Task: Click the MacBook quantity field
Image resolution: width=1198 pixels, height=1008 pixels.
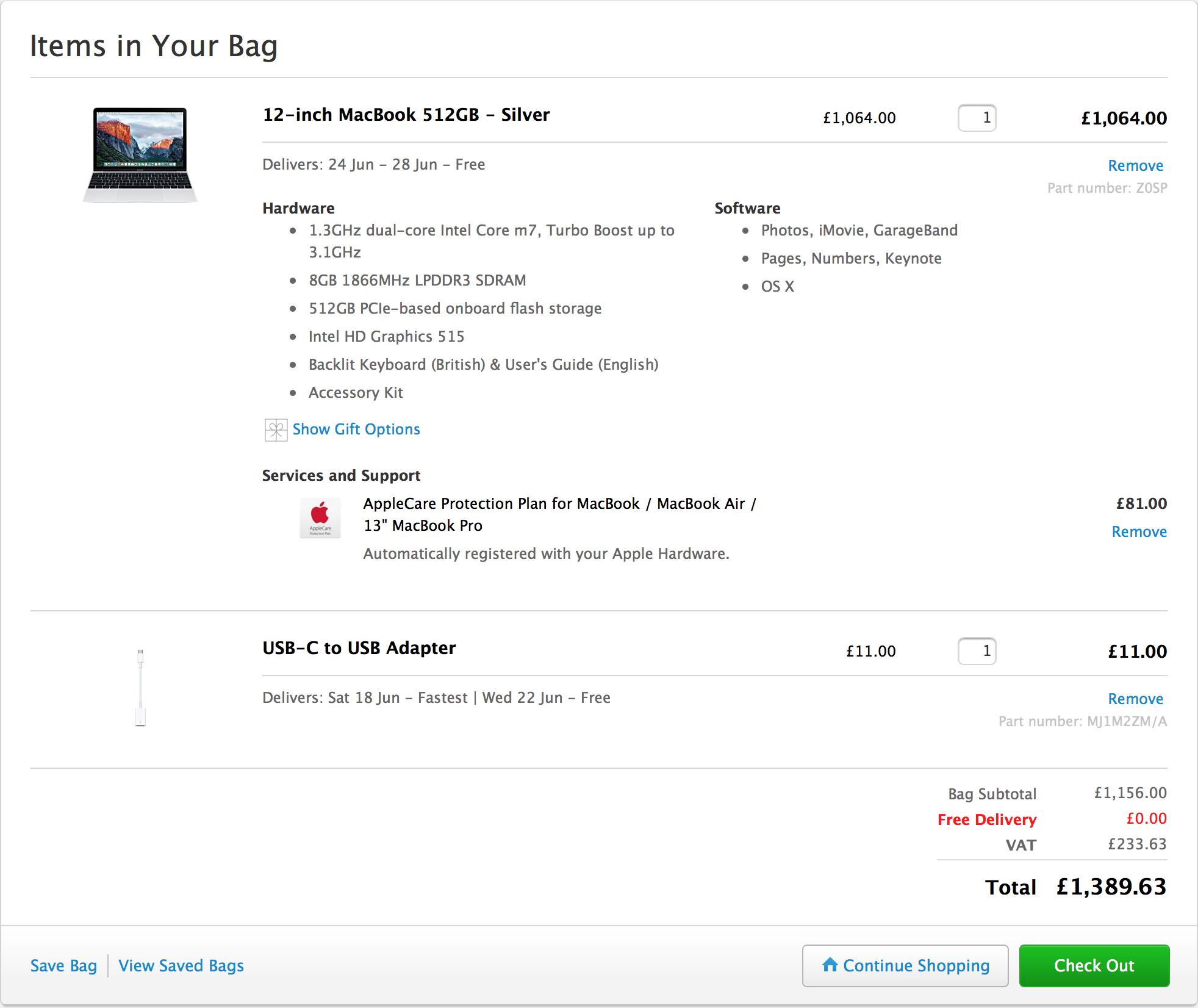Action: (977, 118)
